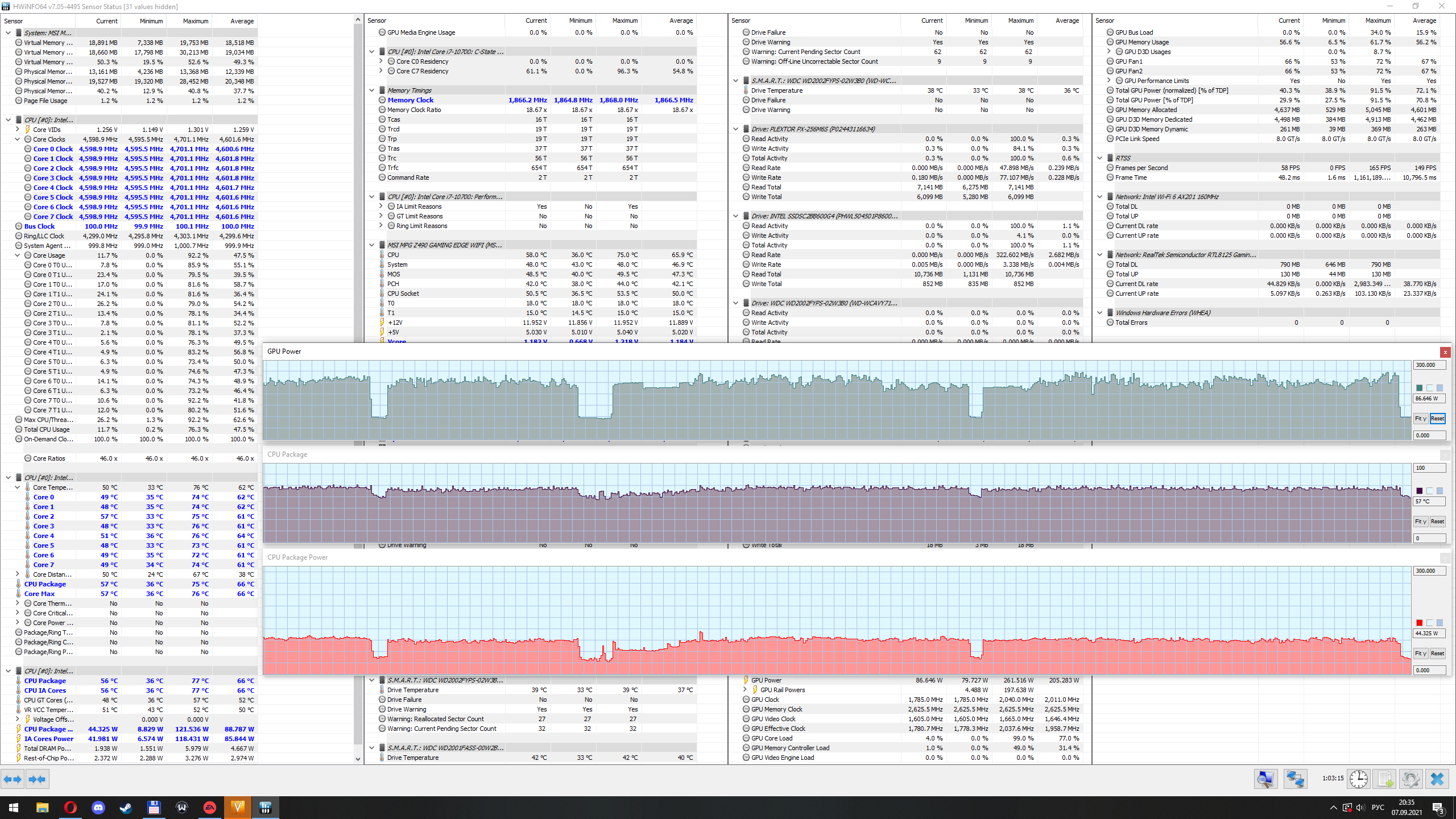Open sensor settings gear icon
The width and height of the screenshot is (1456, 819).
(x=1410, y=779)
